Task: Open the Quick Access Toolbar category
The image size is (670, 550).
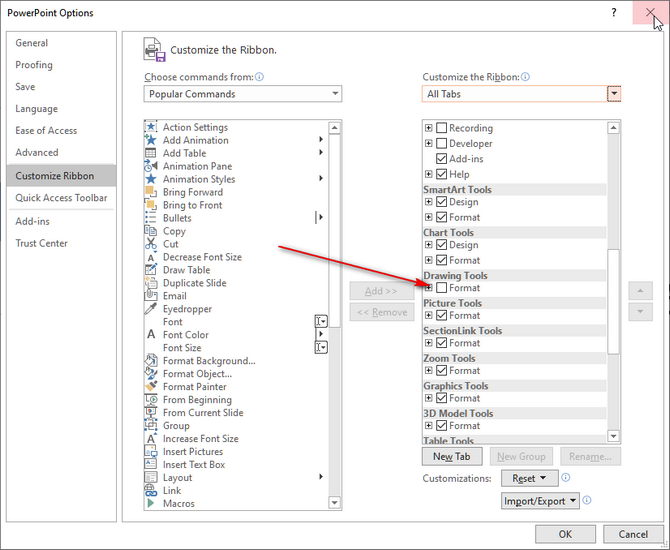Action: pyautogui.click(x=61, y=197)
